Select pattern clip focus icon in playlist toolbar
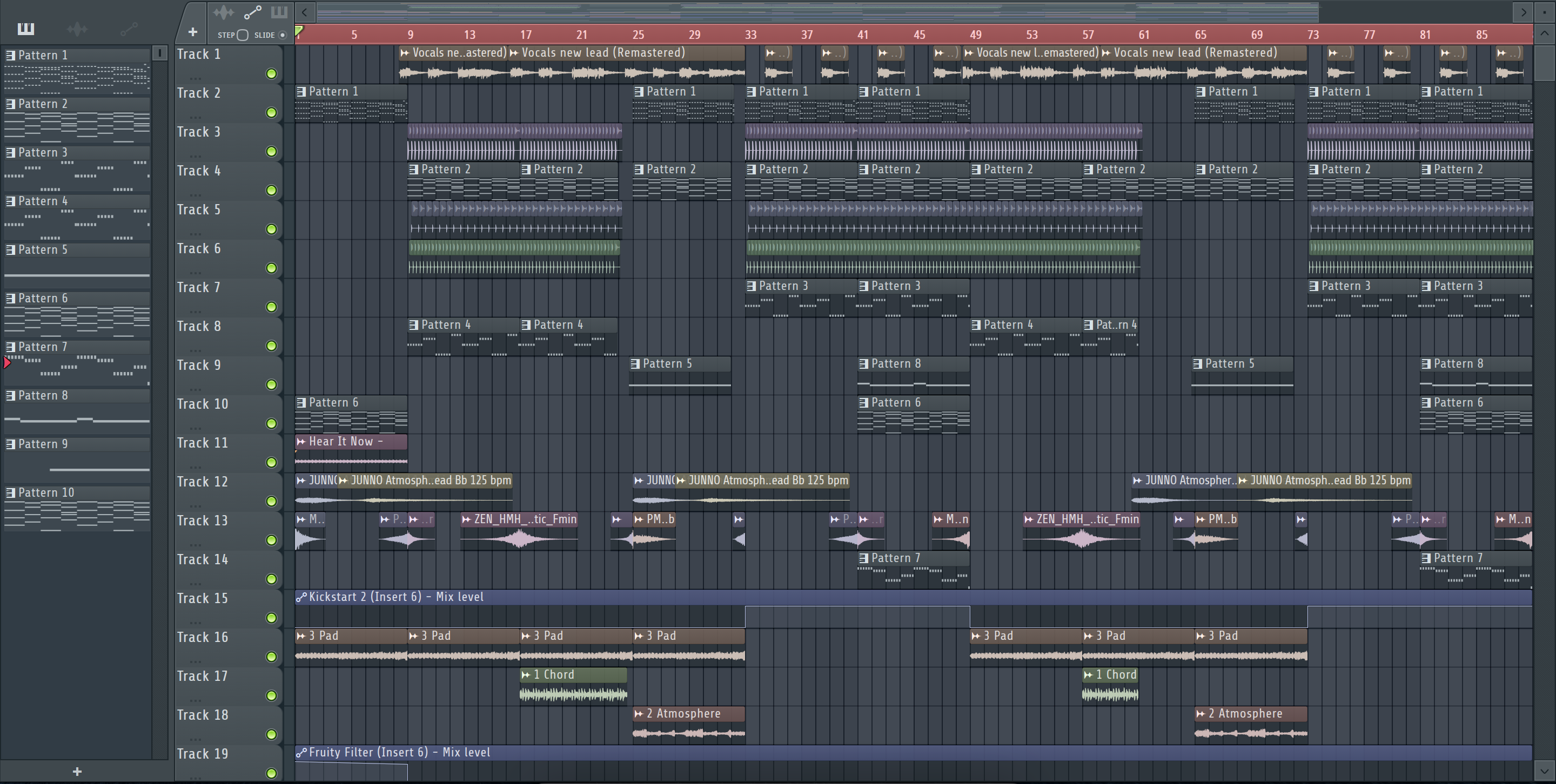This screenshot has height=784, width=1556. coord(279,12)
